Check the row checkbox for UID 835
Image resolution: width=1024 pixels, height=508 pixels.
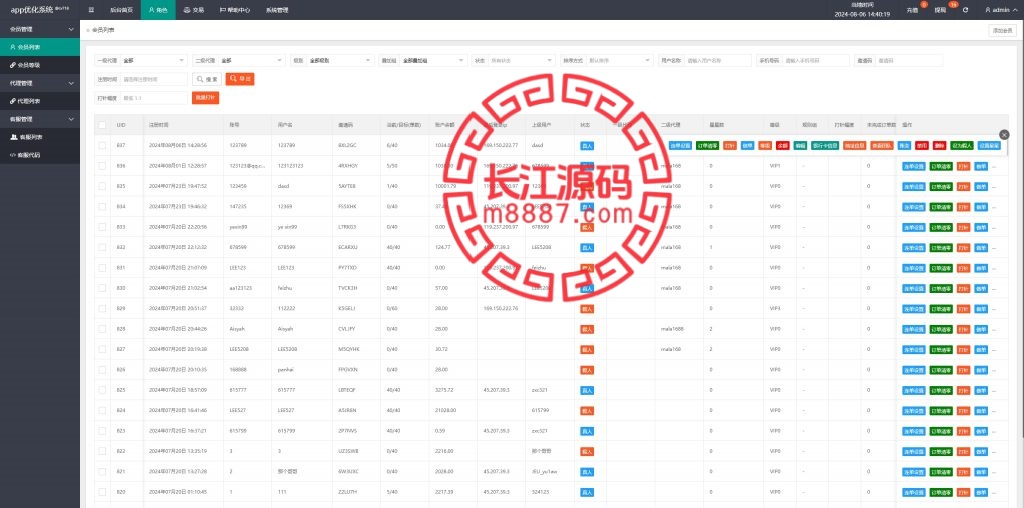(102, 186)
